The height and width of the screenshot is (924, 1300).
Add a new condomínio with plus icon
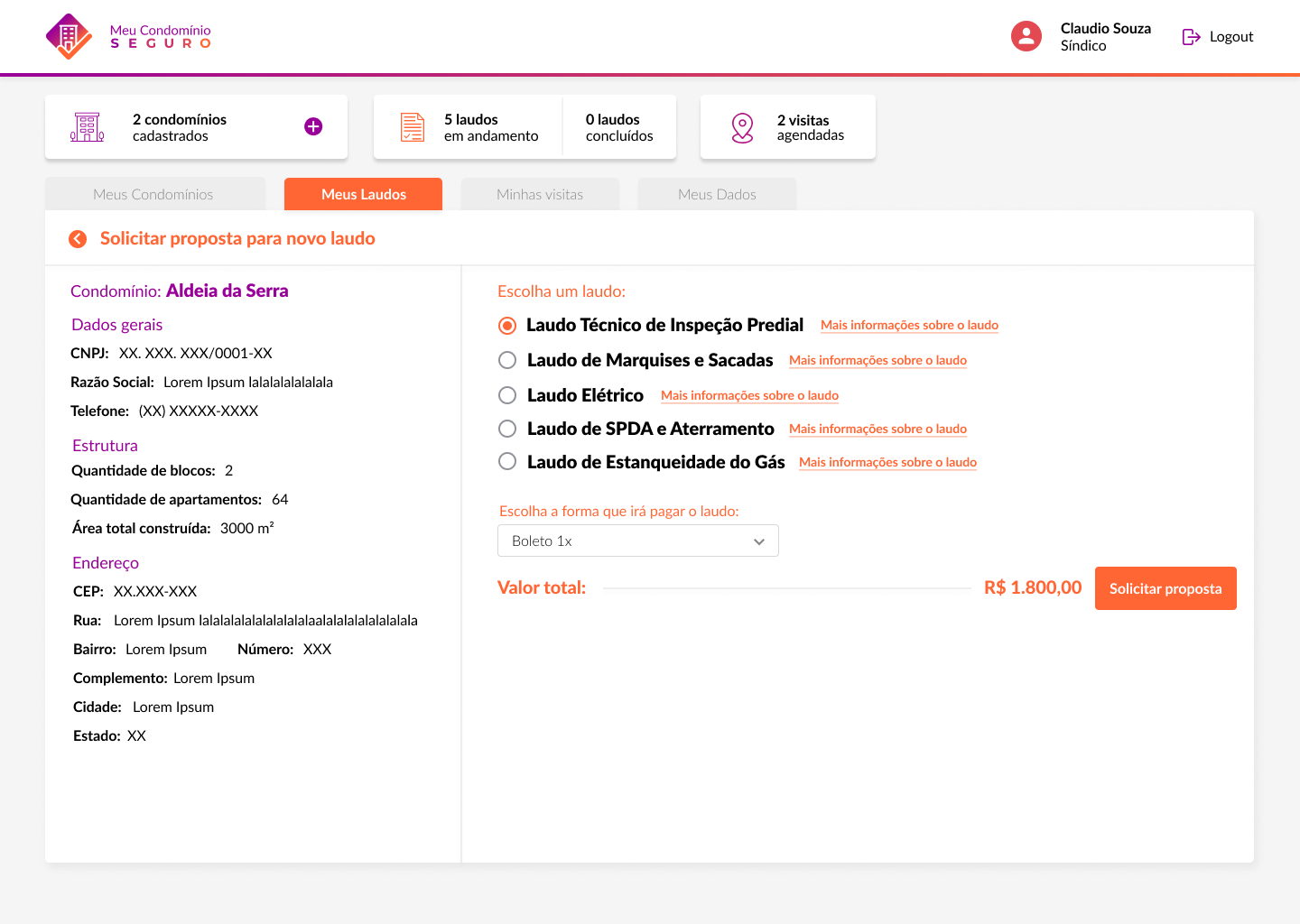(313, 126)
